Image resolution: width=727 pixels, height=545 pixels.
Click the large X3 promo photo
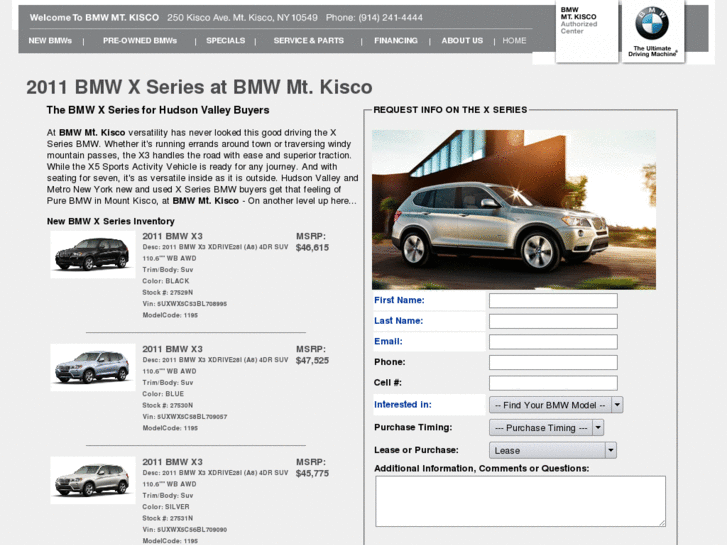[x=514, y=210]
